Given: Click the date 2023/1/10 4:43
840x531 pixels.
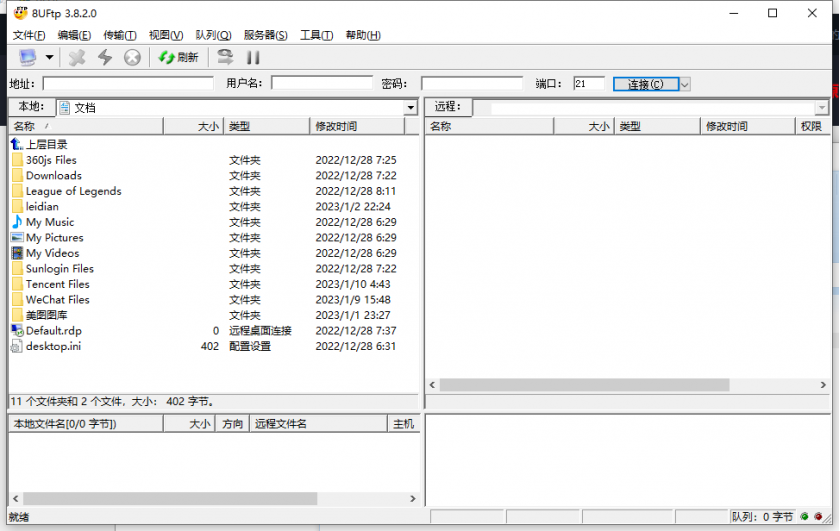Looking at the screenshot, I should [x=353, y=284].
